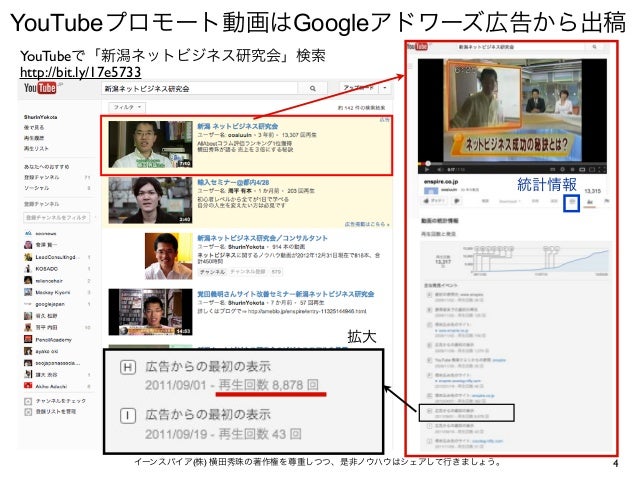Click the チャンネル tag button
Viewport: 638px width, 479px height.
(x=212, y=271)
